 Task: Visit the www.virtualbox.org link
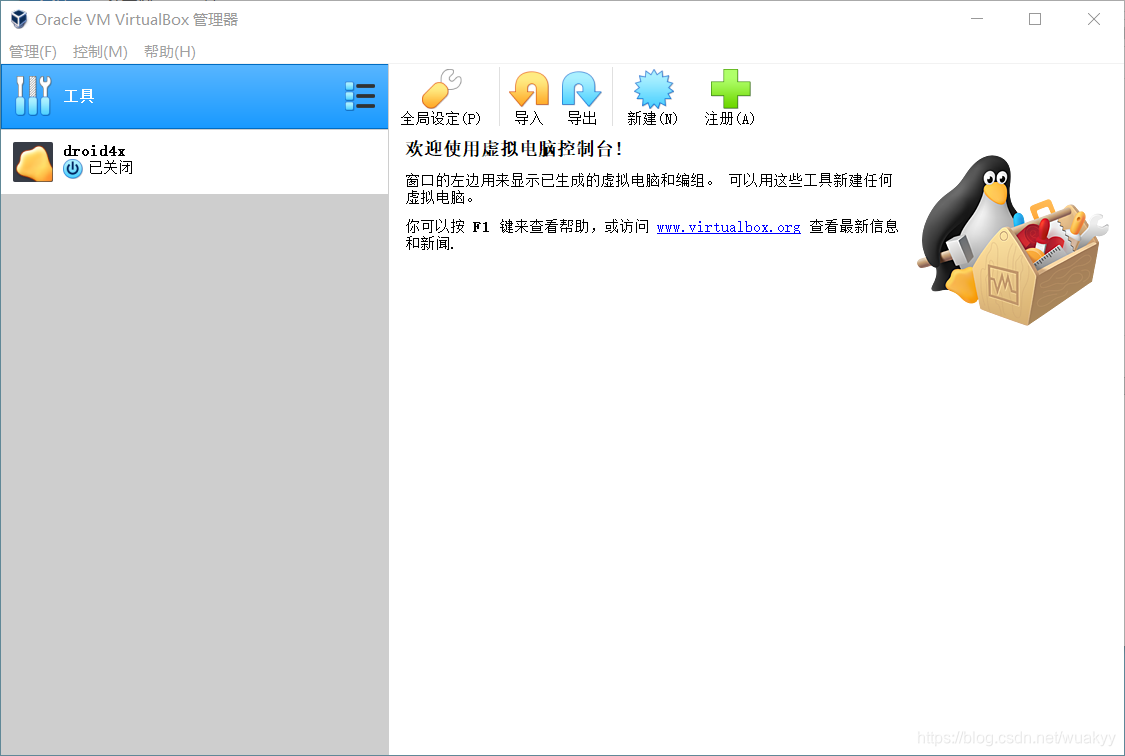pyautogui.click(x=728, y=227)
